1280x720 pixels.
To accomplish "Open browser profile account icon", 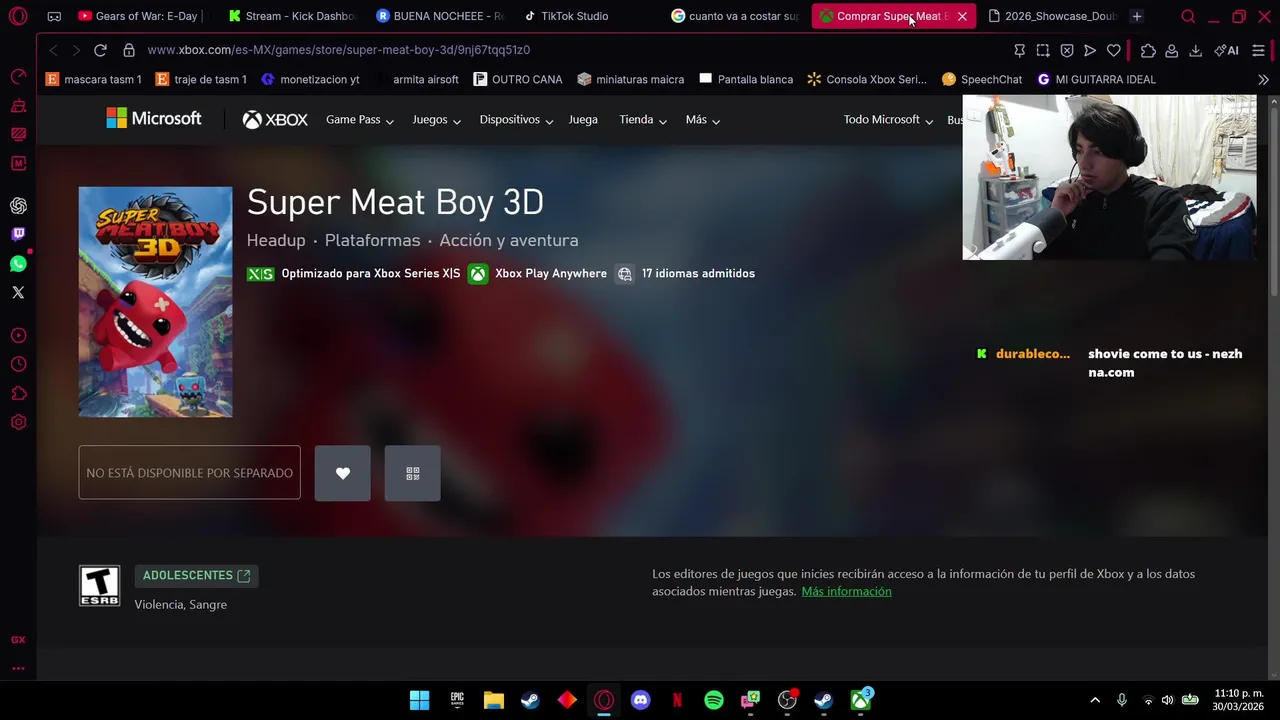I will coord(1172,50).
